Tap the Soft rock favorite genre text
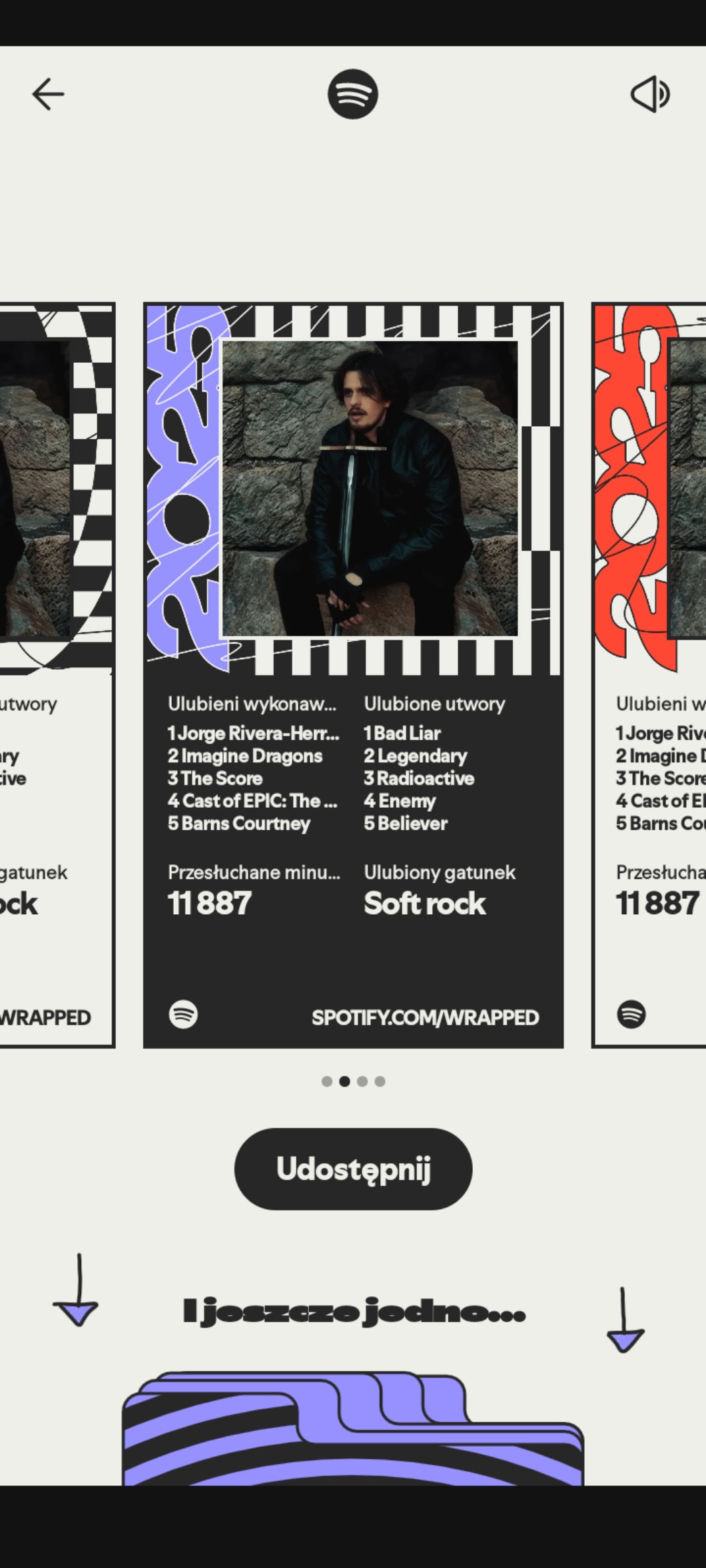706x1568 pixels. click(x=425, y=904)
